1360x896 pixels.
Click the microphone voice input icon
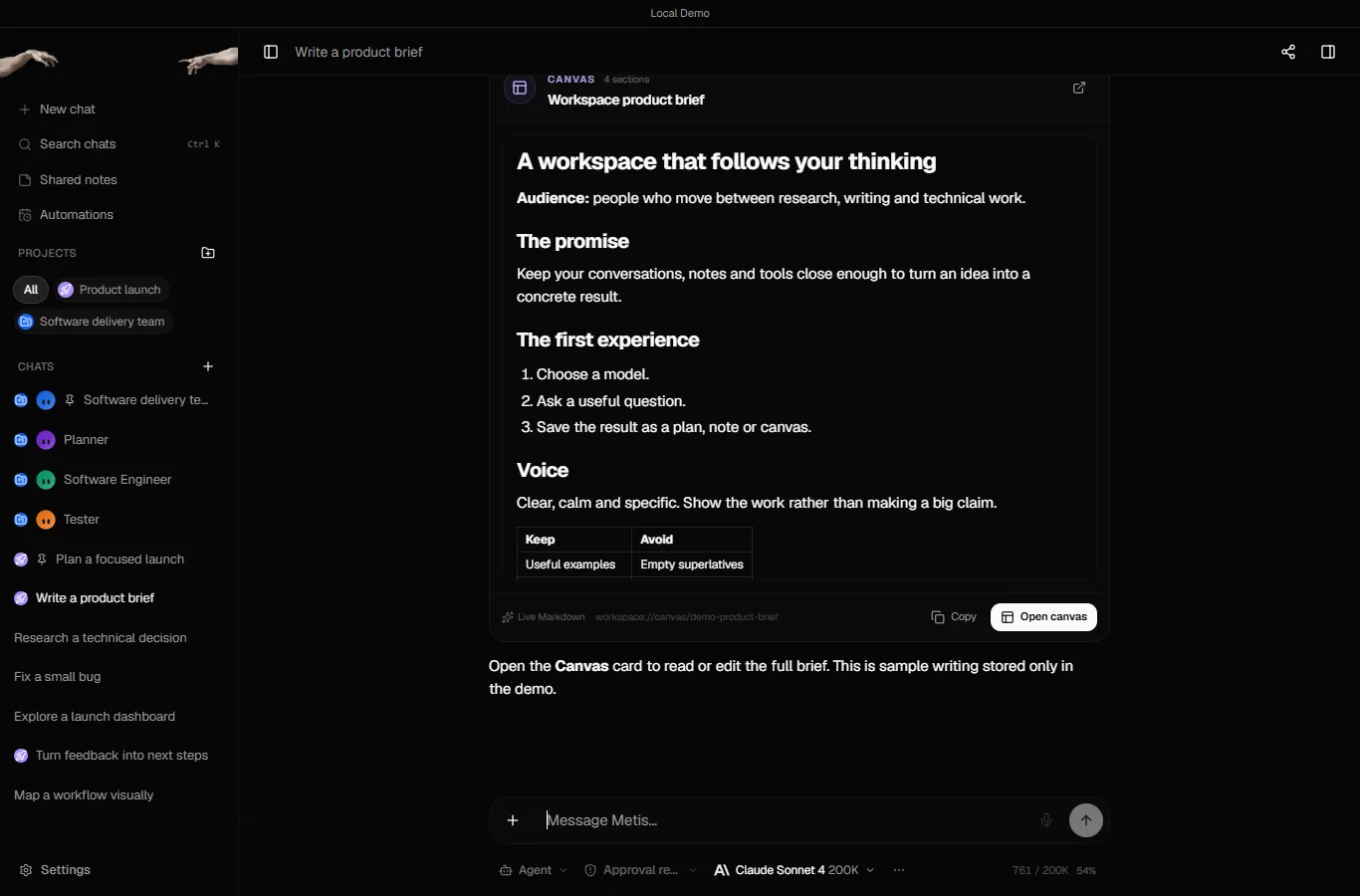click(x=1046, y=820)
